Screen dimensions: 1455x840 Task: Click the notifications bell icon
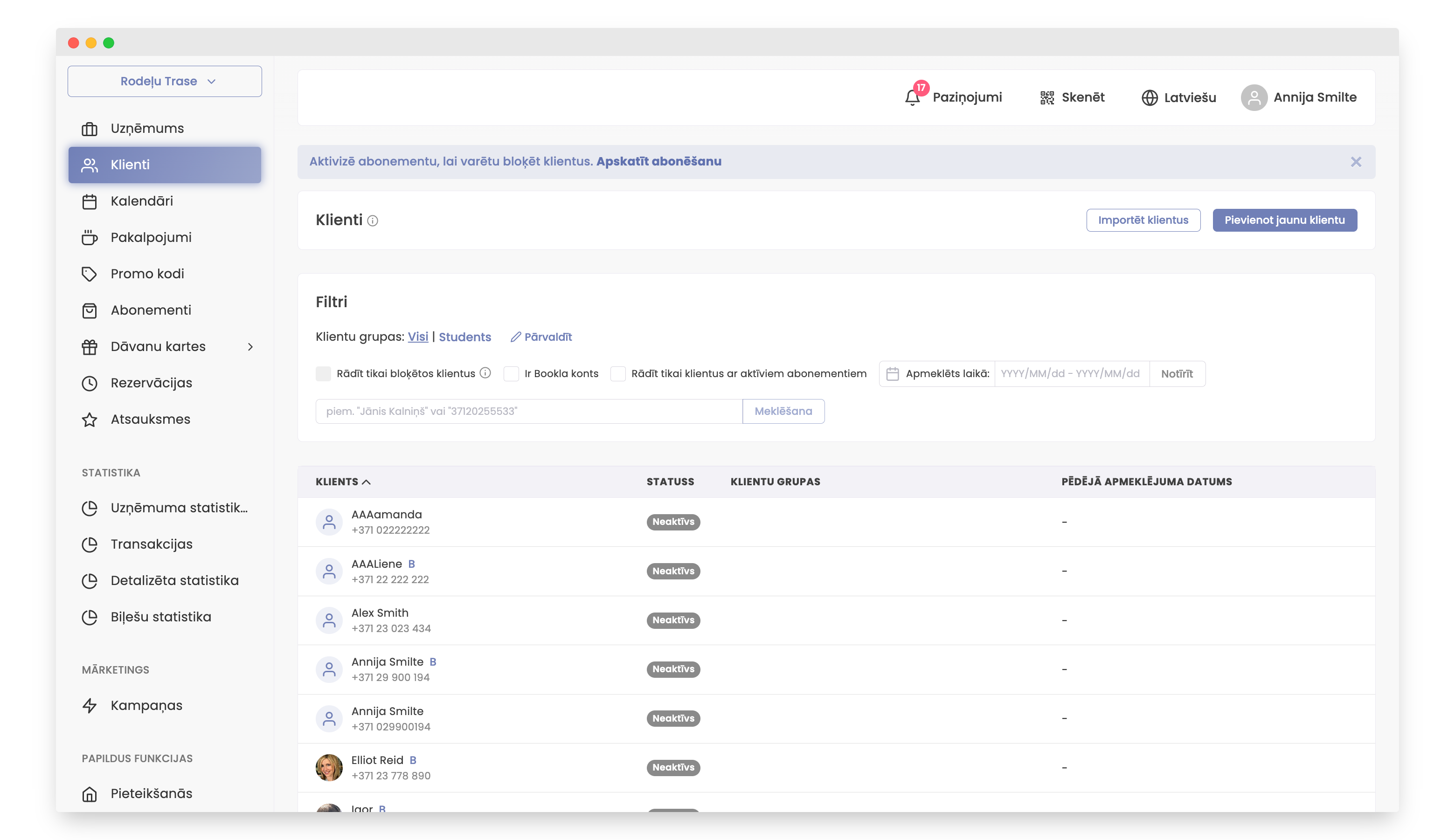tap(912, 97)
